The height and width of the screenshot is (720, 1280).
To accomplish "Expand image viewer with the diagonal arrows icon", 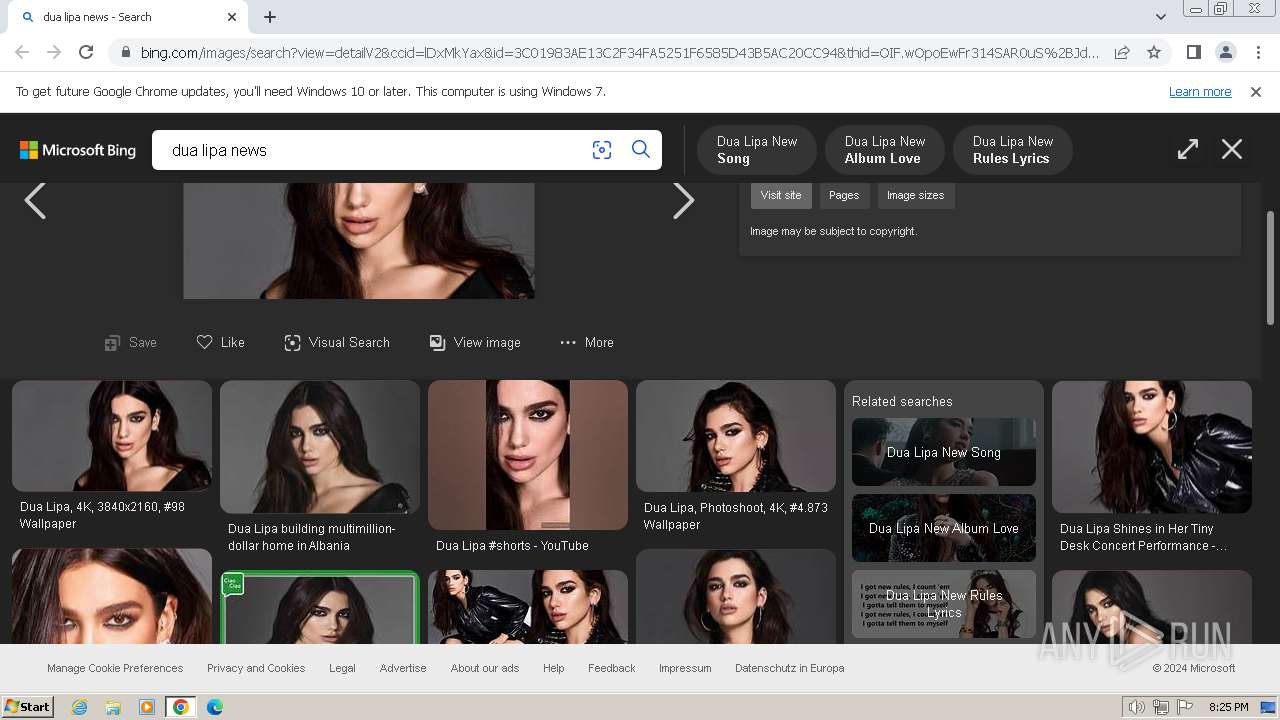I will (x=1187, y=149).
